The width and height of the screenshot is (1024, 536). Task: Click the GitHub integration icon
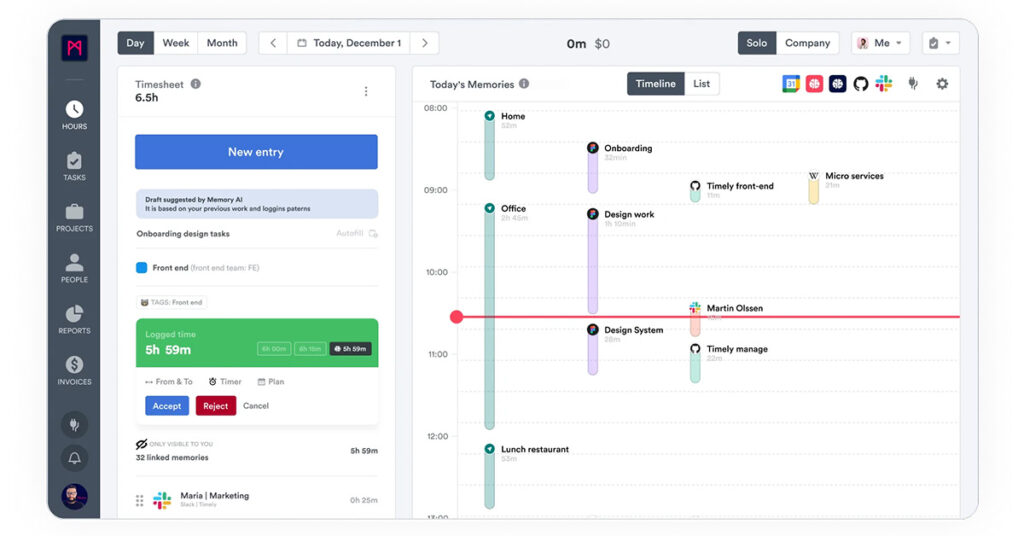(861, 84)
